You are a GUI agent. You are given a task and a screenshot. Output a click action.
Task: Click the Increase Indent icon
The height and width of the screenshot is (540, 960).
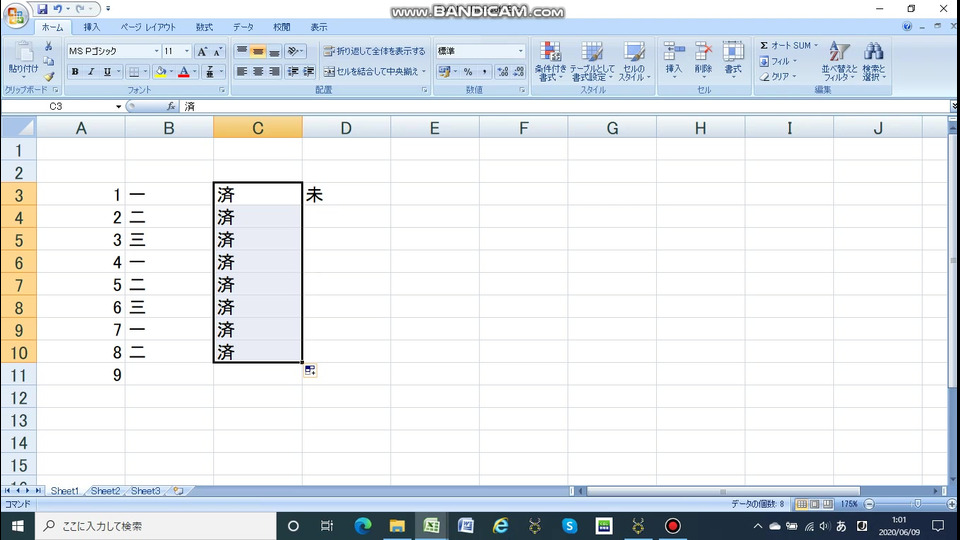[309, 72]
